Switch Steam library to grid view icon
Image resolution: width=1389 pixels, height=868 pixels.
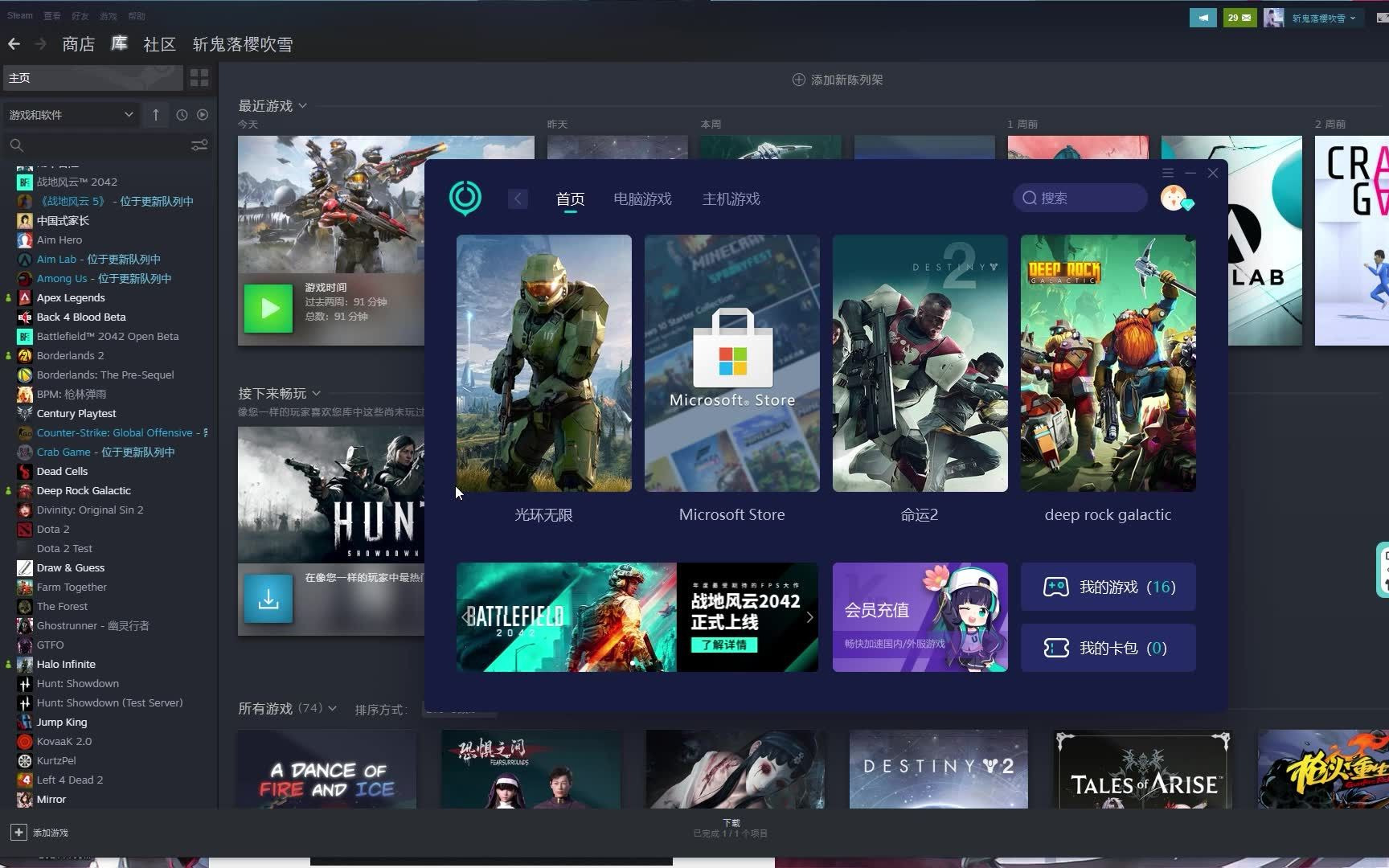tap(199, 78)
